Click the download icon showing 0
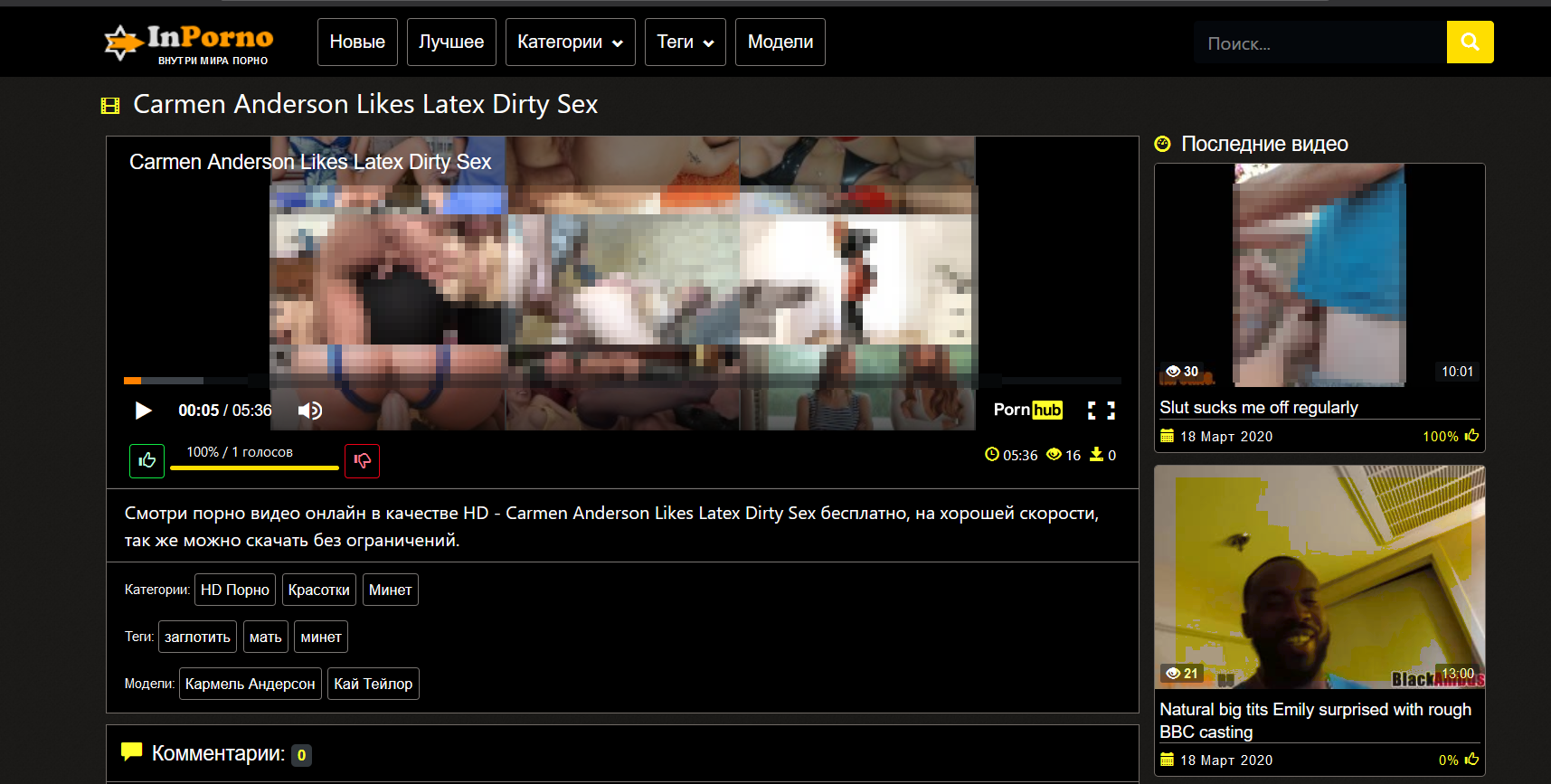 click(x=1096, y=455)
